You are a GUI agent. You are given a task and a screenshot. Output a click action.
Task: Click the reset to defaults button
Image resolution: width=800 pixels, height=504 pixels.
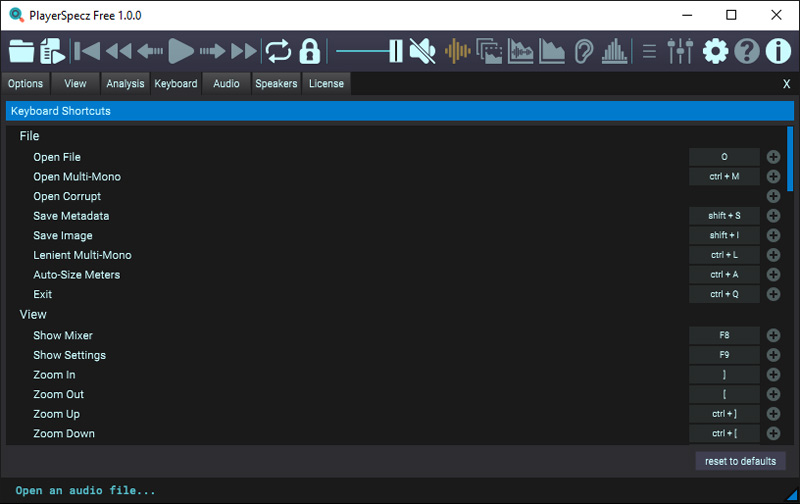point(740,461)
